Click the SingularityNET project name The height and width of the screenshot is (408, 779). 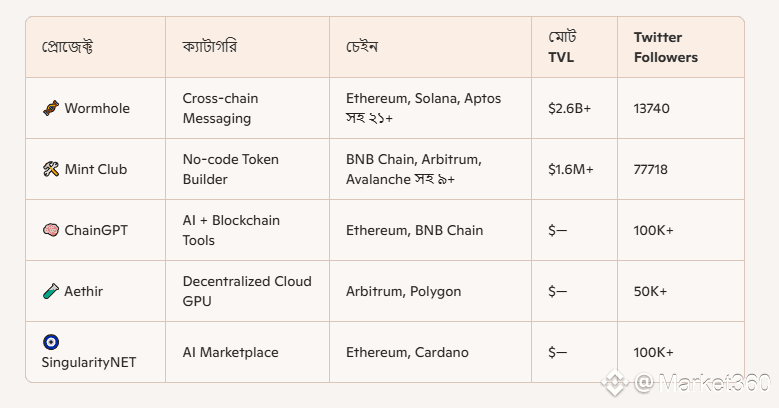coord(89,362)
